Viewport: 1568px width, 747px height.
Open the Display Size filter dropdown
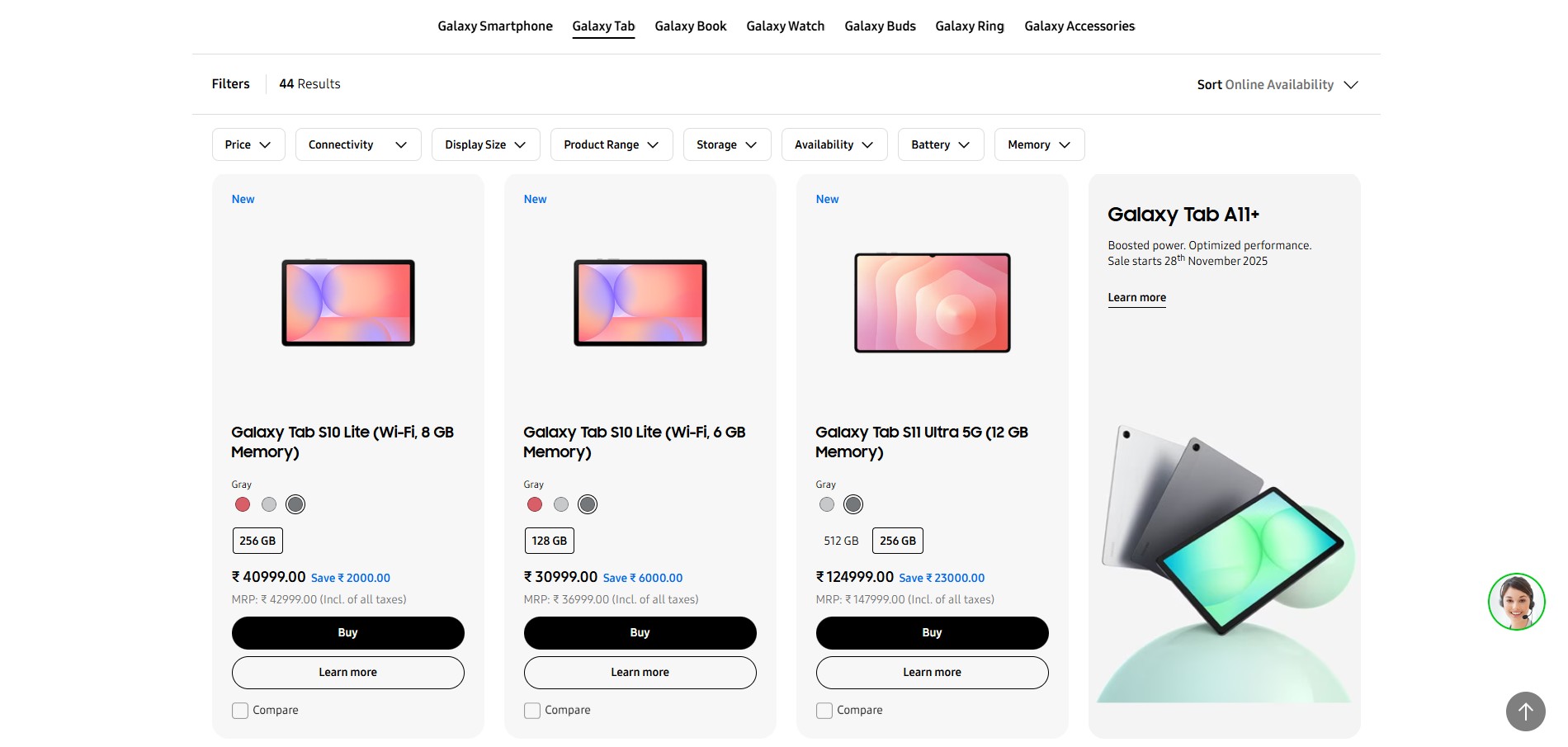pyautogui.click(x=485, y=144)
